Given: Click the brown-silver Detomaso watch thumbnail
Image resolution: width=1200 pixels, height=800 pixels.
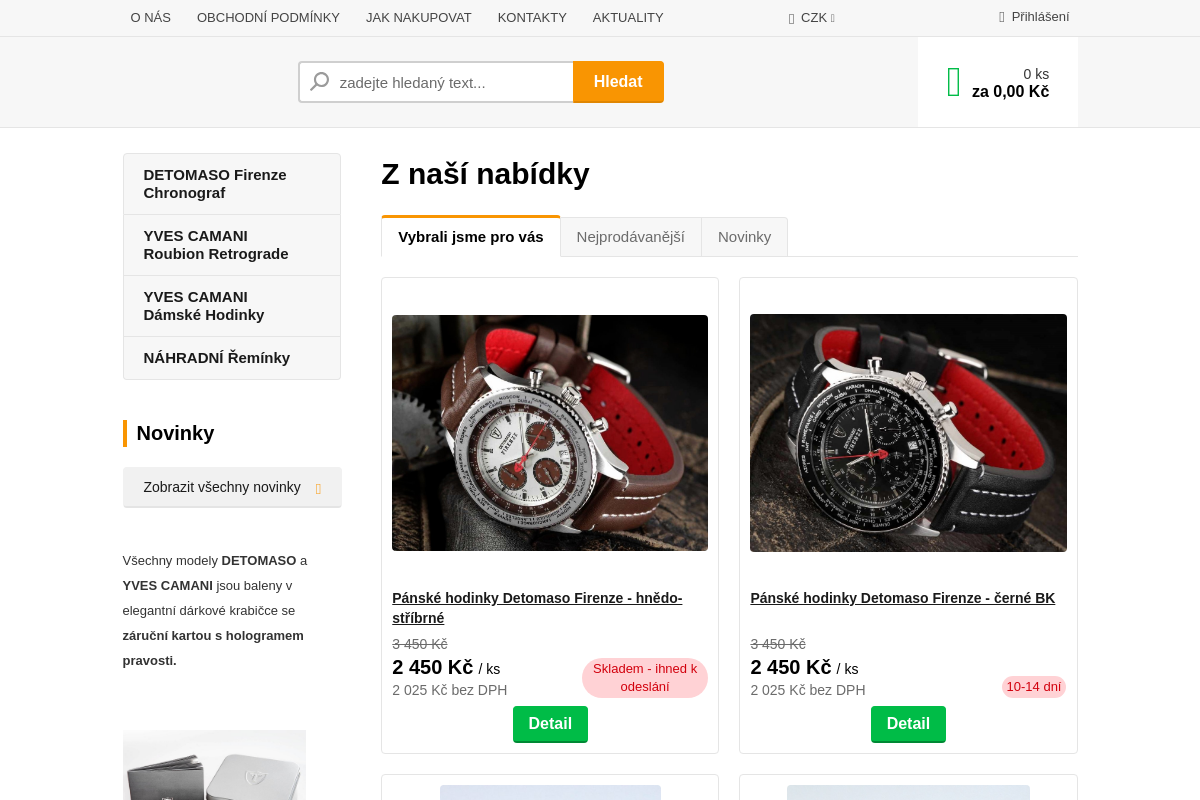Looking at the screenshot, I should tap(550, 433).
